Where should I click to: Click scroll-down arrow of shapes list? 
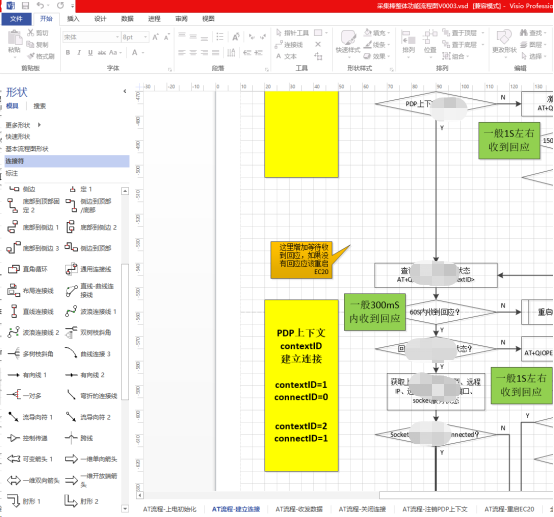125,509
